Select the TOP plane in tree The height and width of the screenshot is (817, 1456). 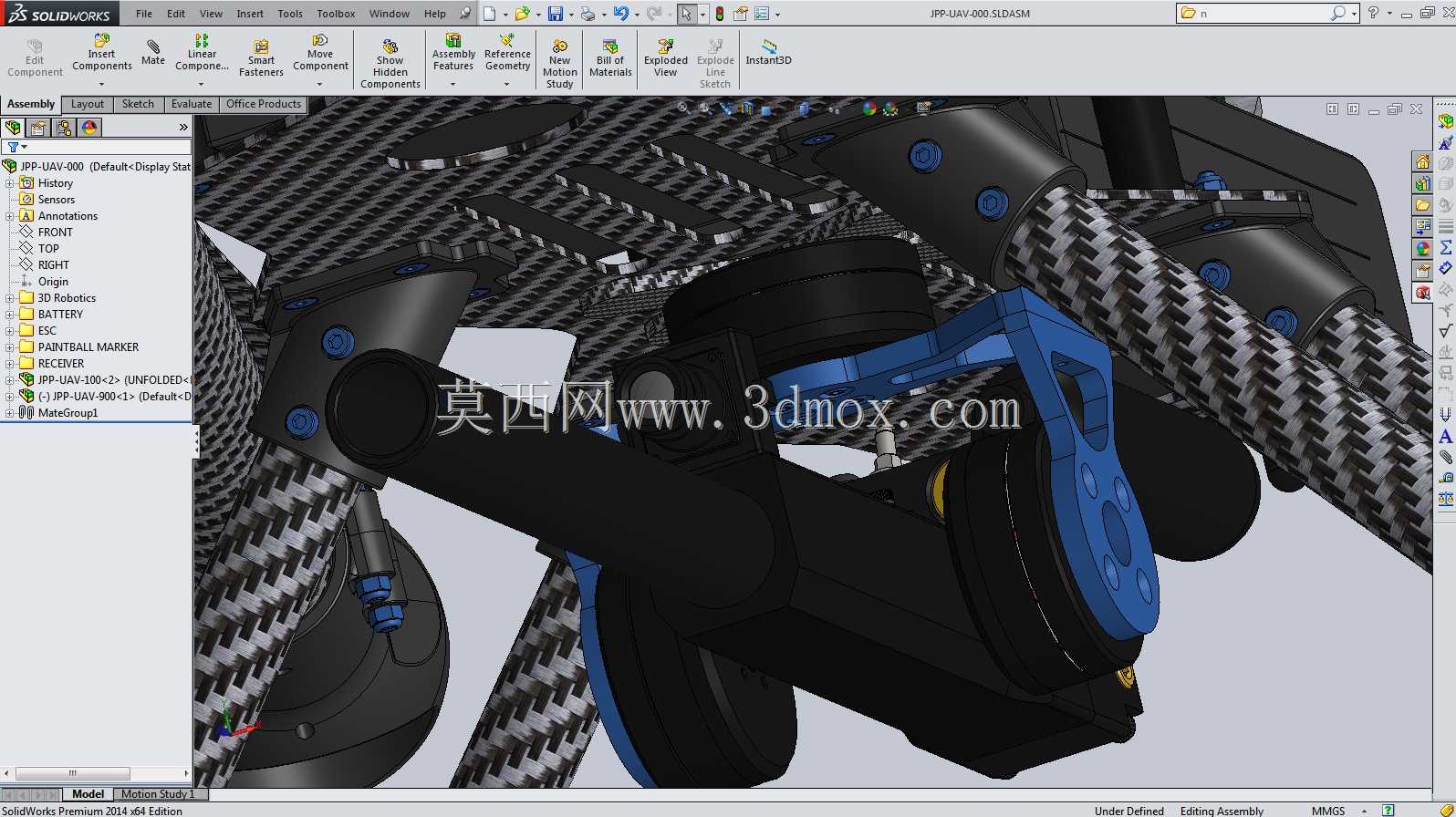pyautogui.click(x=39, y=249)
